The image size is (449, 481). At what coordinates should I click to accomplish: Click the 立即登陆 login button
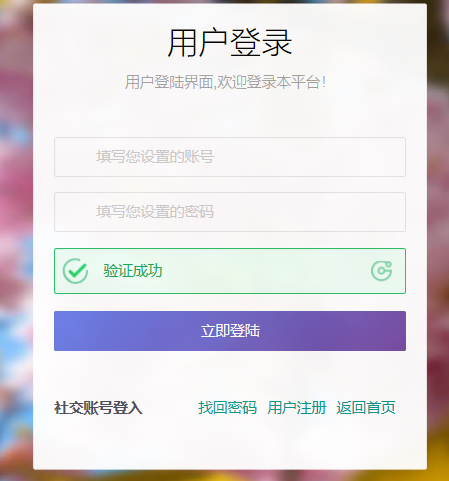(230, 331)
